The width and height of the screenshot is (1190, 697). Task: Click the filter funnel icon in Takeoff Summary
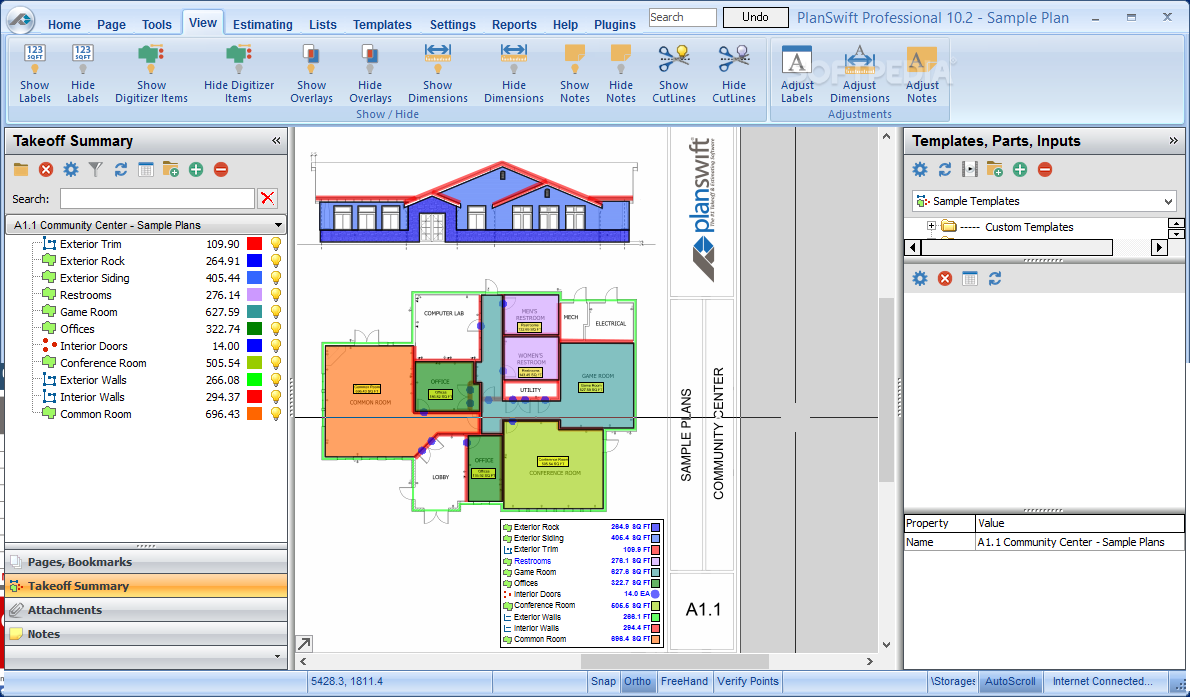(x=96, y=170)
